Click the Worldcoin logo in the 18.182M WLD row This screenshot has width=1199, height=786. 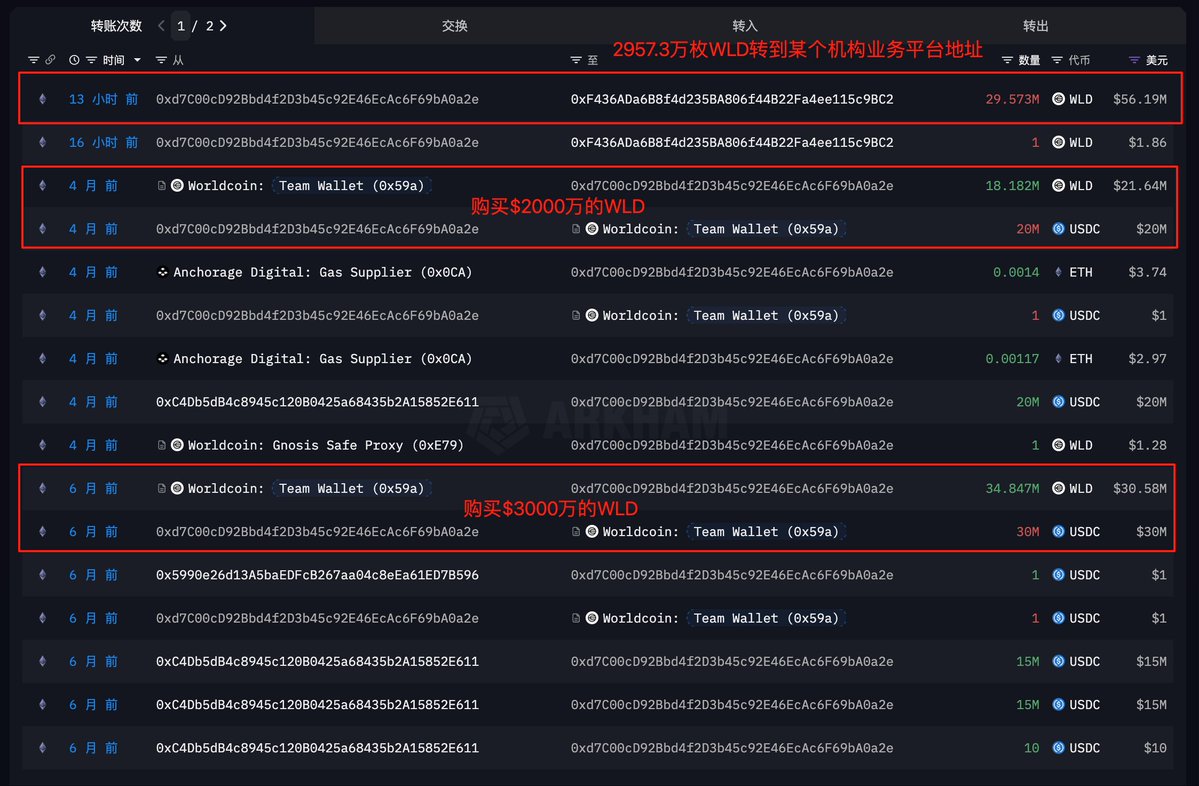[177, 186]
